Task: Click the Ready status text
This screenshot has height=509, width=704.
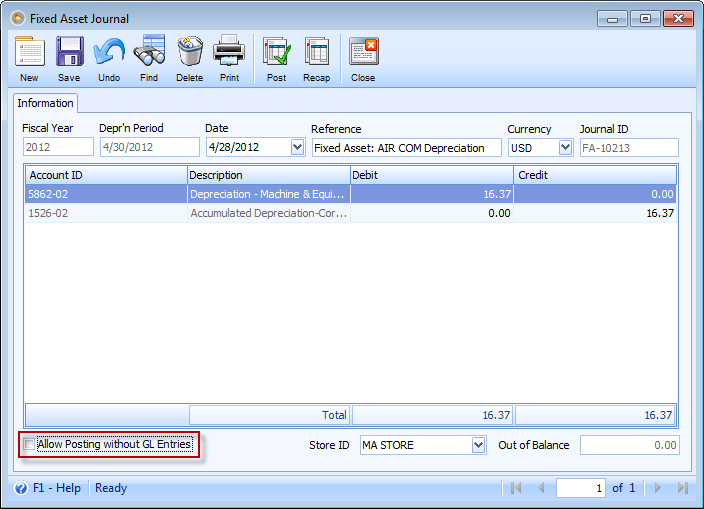Action: pos(111,488)
